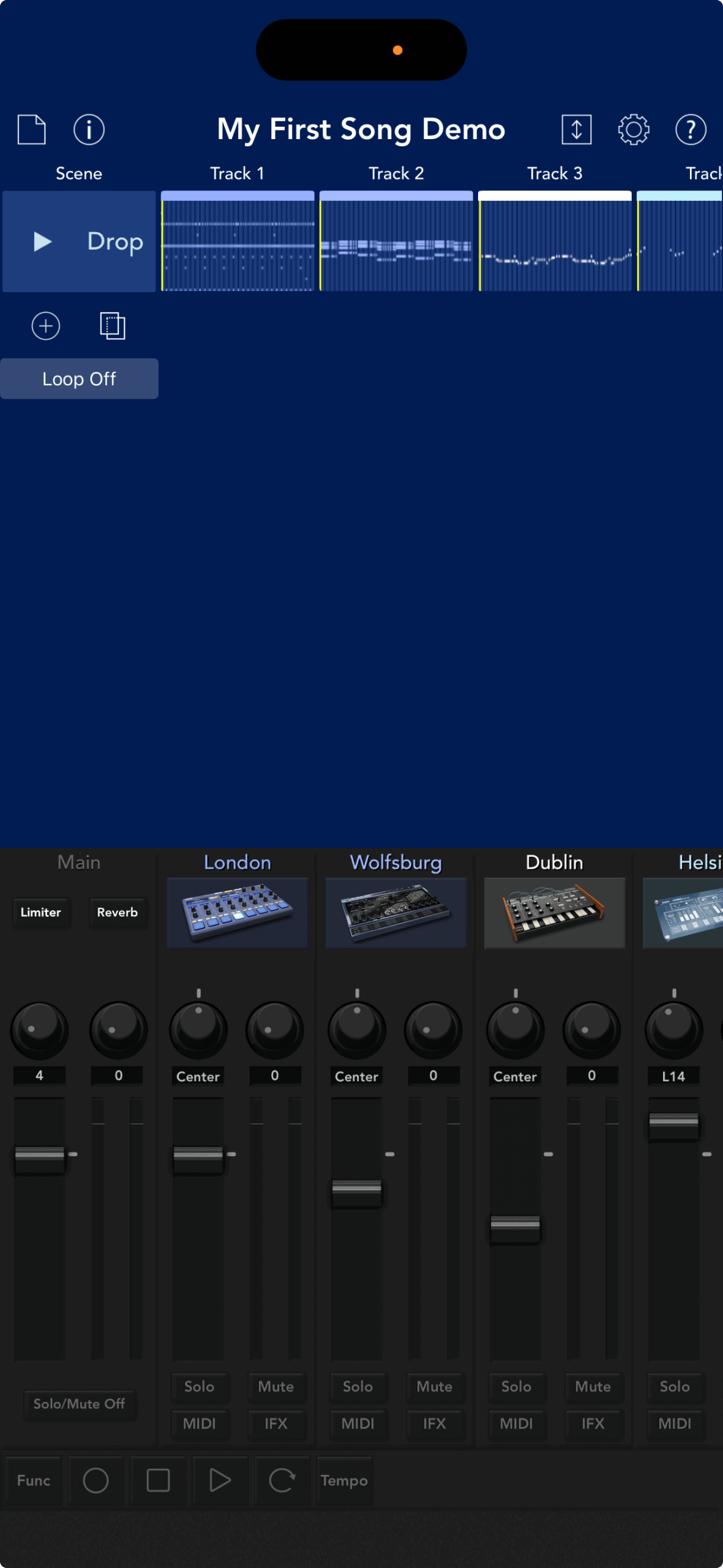Select the Track 3 header

555,174
